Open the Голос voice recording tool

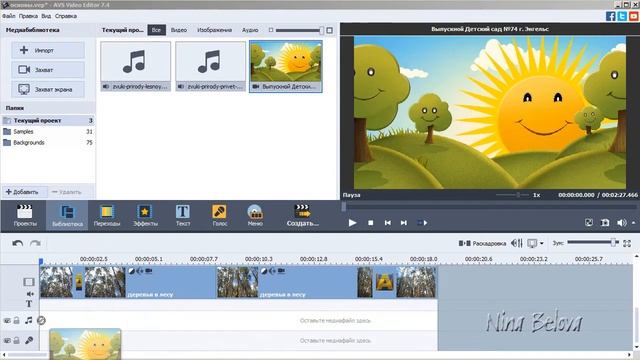220,216
